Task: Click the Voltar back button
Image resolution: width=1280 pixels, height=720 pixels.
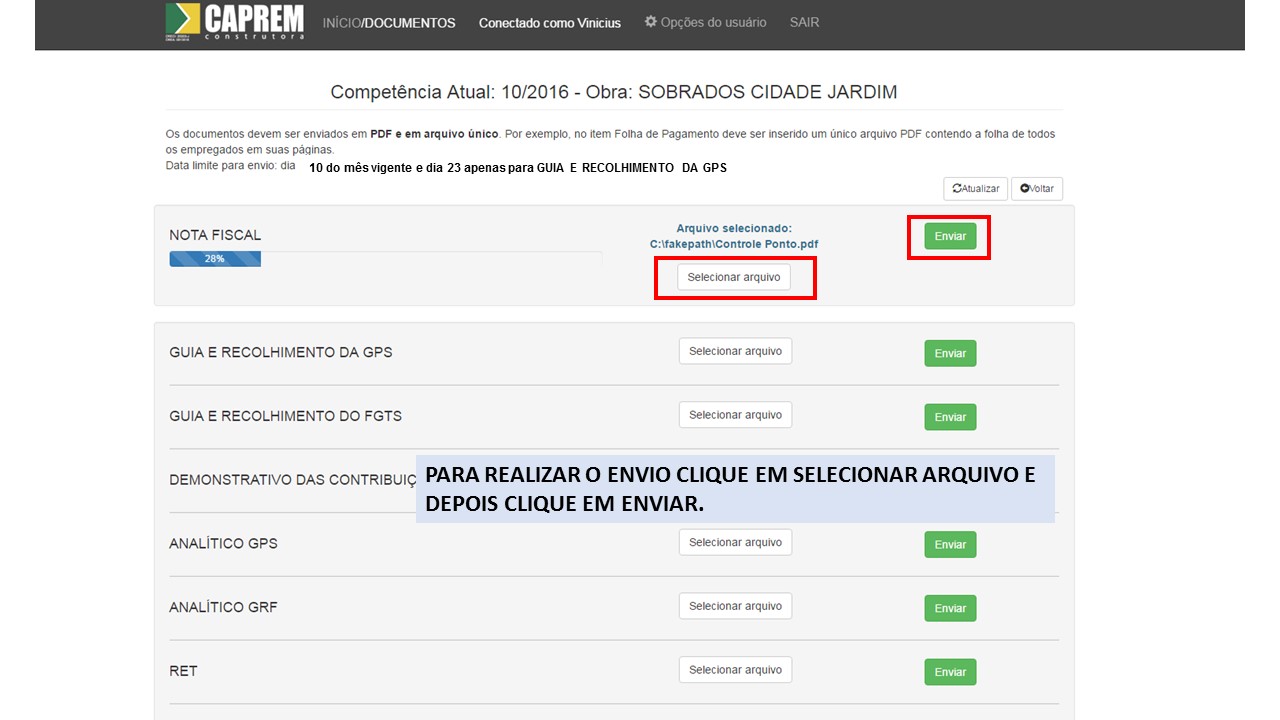Action: 1037,188
